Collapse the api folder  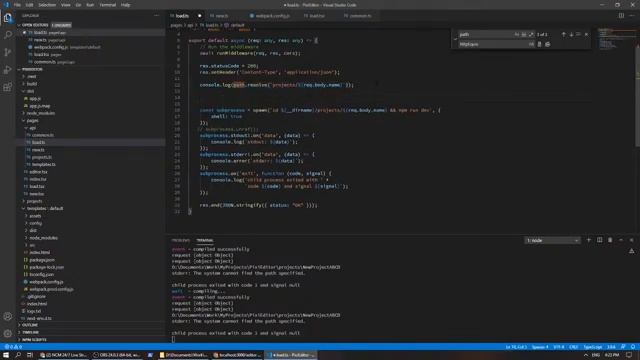[x=32, y=128]
